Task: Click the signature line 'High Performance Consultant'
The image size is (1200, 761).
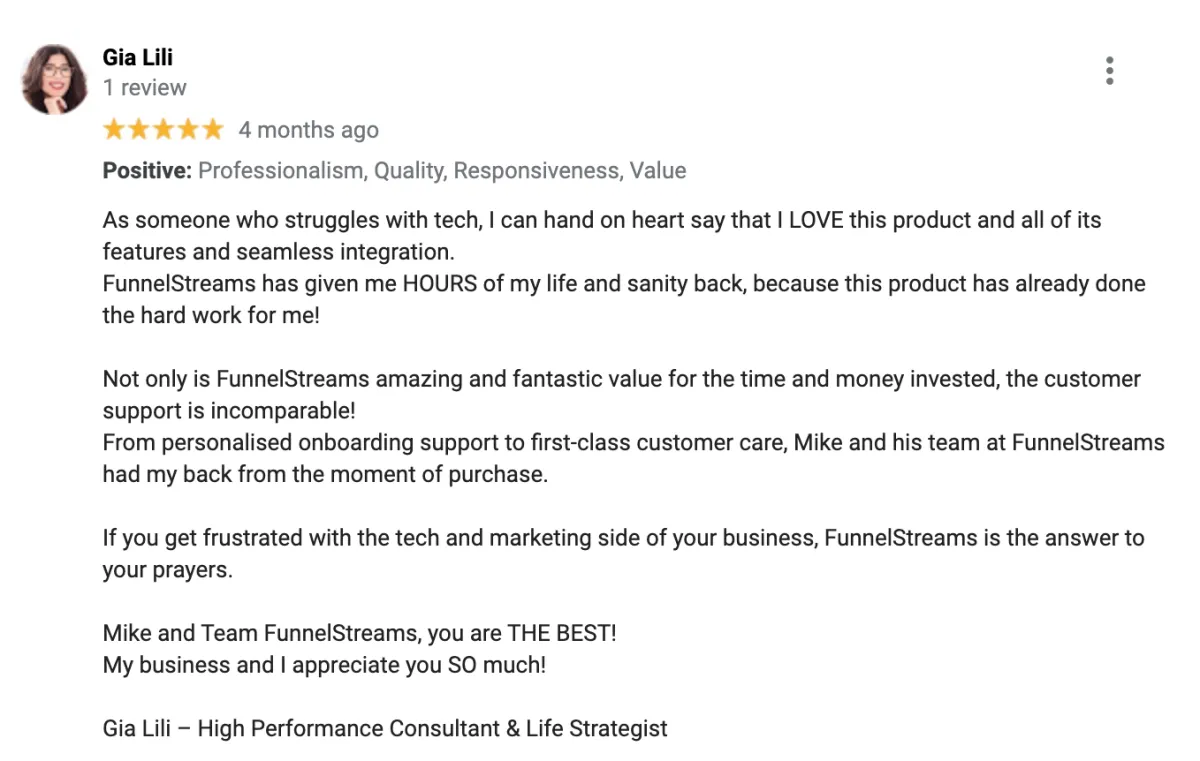Action: [385, 728]
